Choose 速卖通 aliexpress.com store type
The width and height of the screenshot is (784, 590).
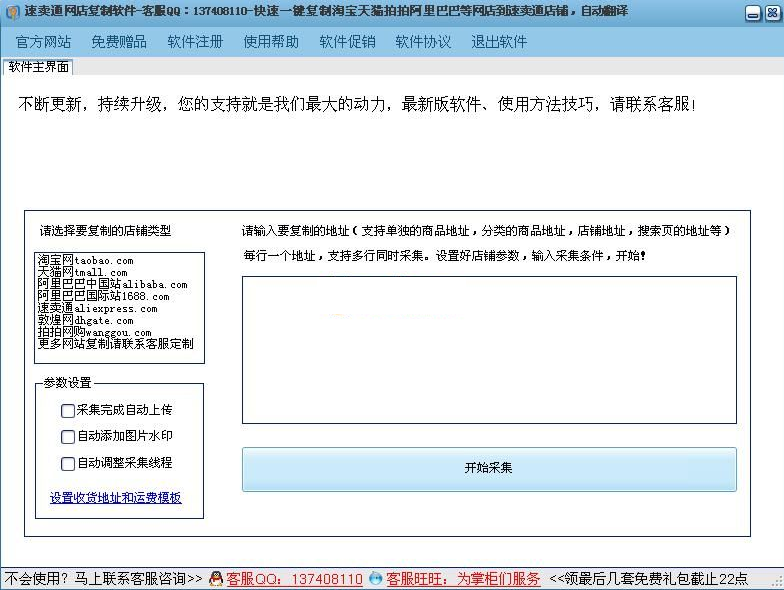pyautogui.click(x=97, y=308)
